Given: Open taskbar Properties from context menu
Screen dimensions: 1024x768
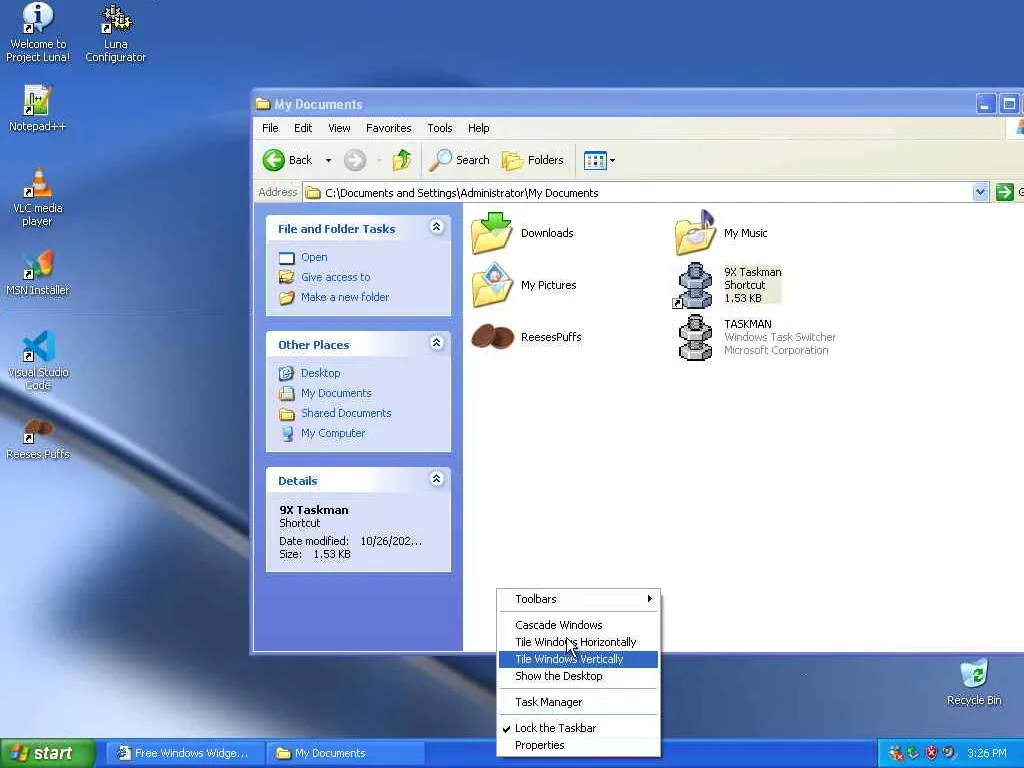Looking at the screenshot, I should [x=578, y=745].
